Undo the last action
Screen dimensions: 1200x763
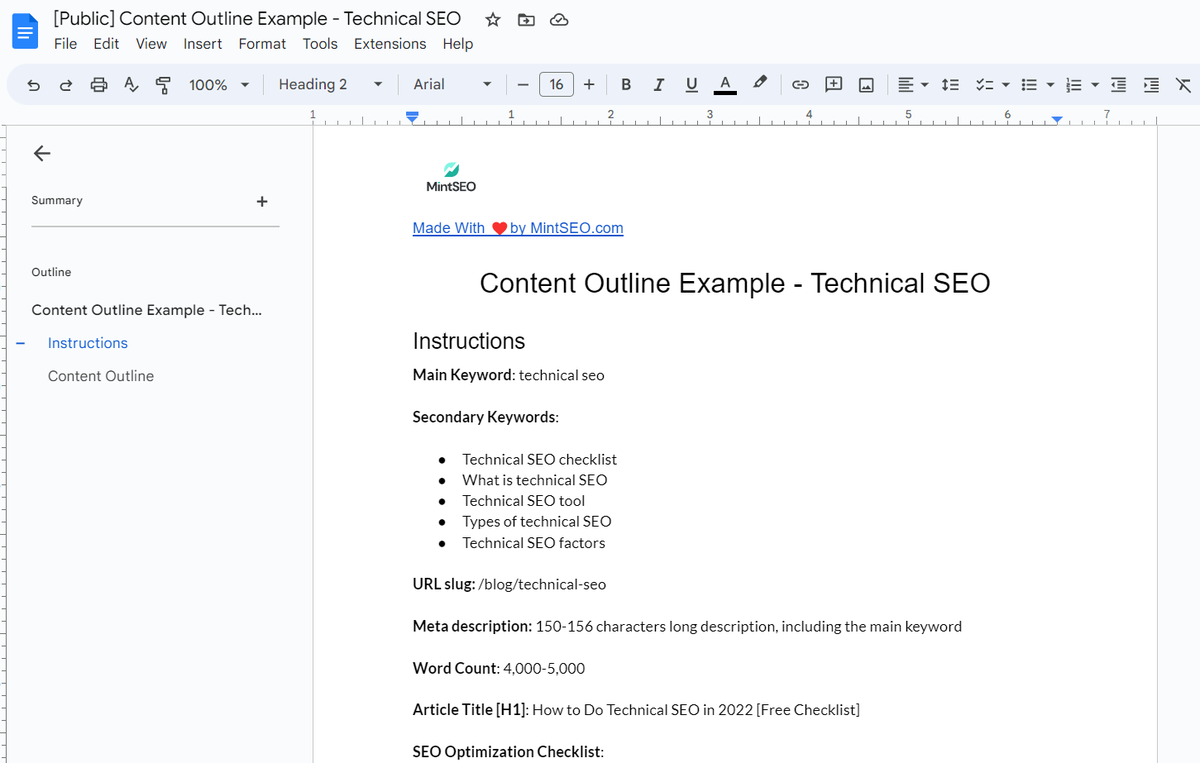pos(34,85)
